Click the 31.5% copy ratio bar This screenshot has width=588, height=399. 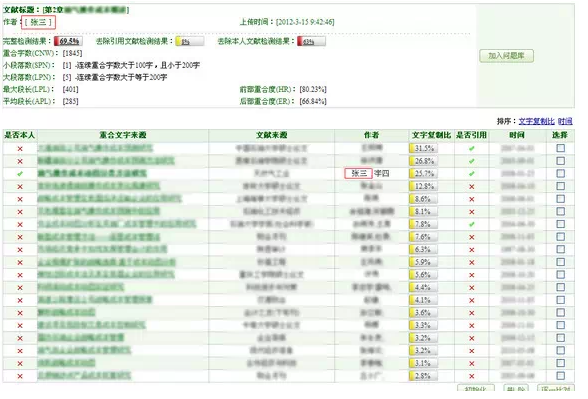(x=424, y=148)
